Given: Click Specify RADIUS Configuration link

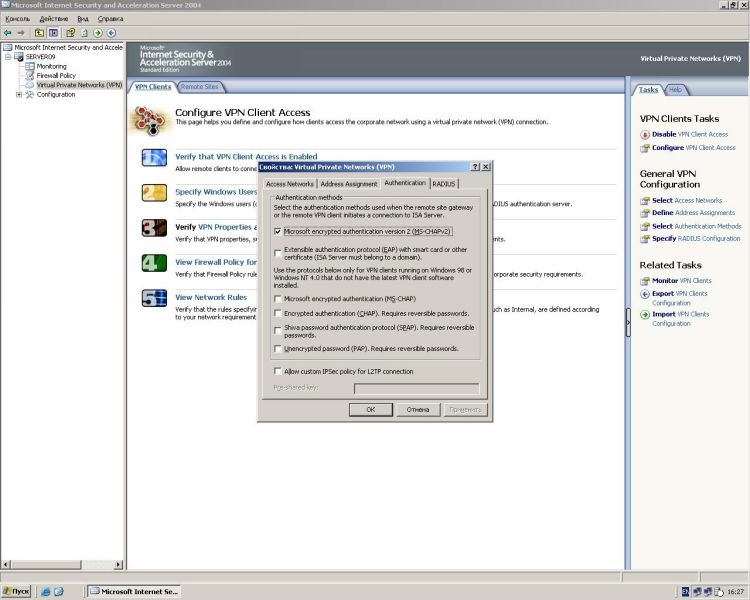Looking at the screenshot, I should pos(696,239).
